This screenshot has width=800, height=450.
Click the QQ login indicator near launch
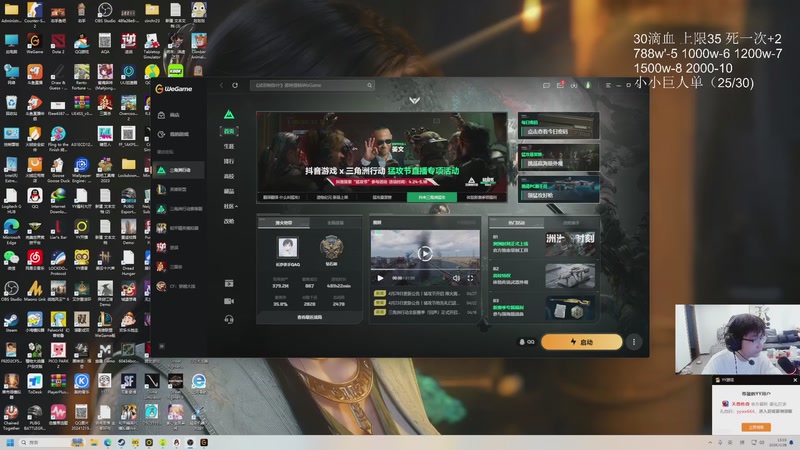pos(527,342)
